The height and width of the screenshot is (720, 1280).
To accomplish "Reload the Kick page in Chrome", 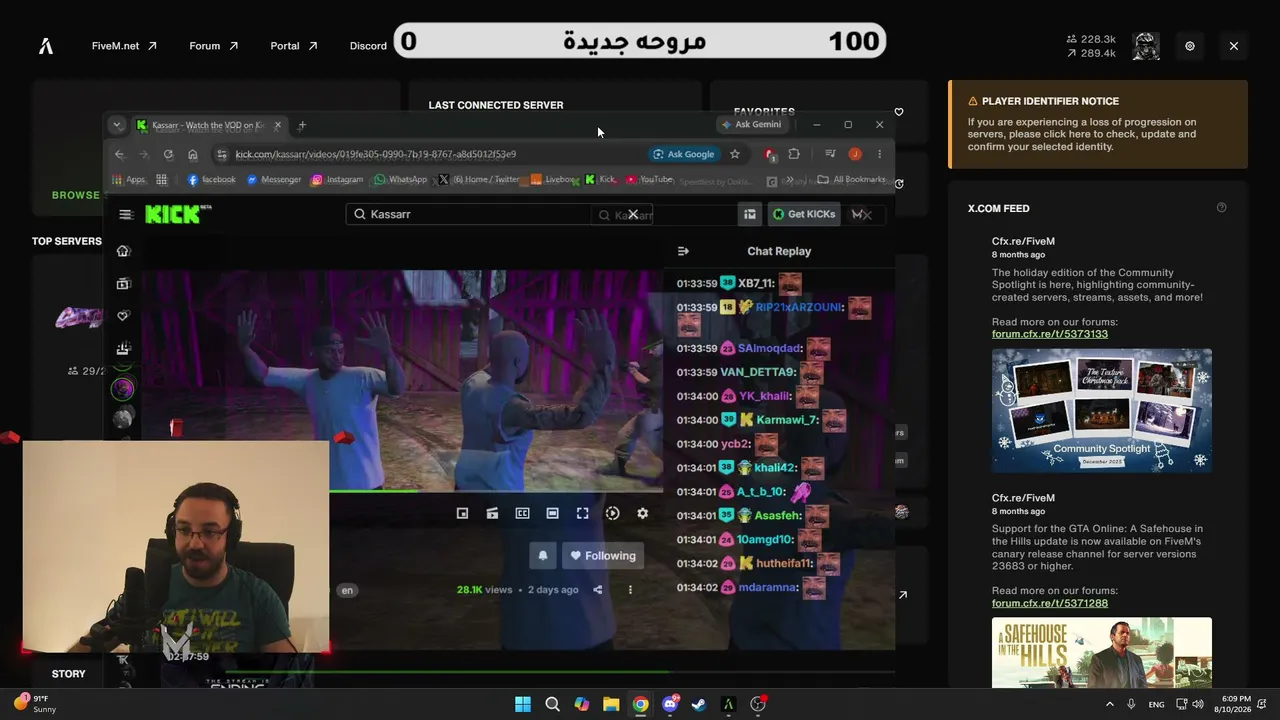I will point(168,154).
